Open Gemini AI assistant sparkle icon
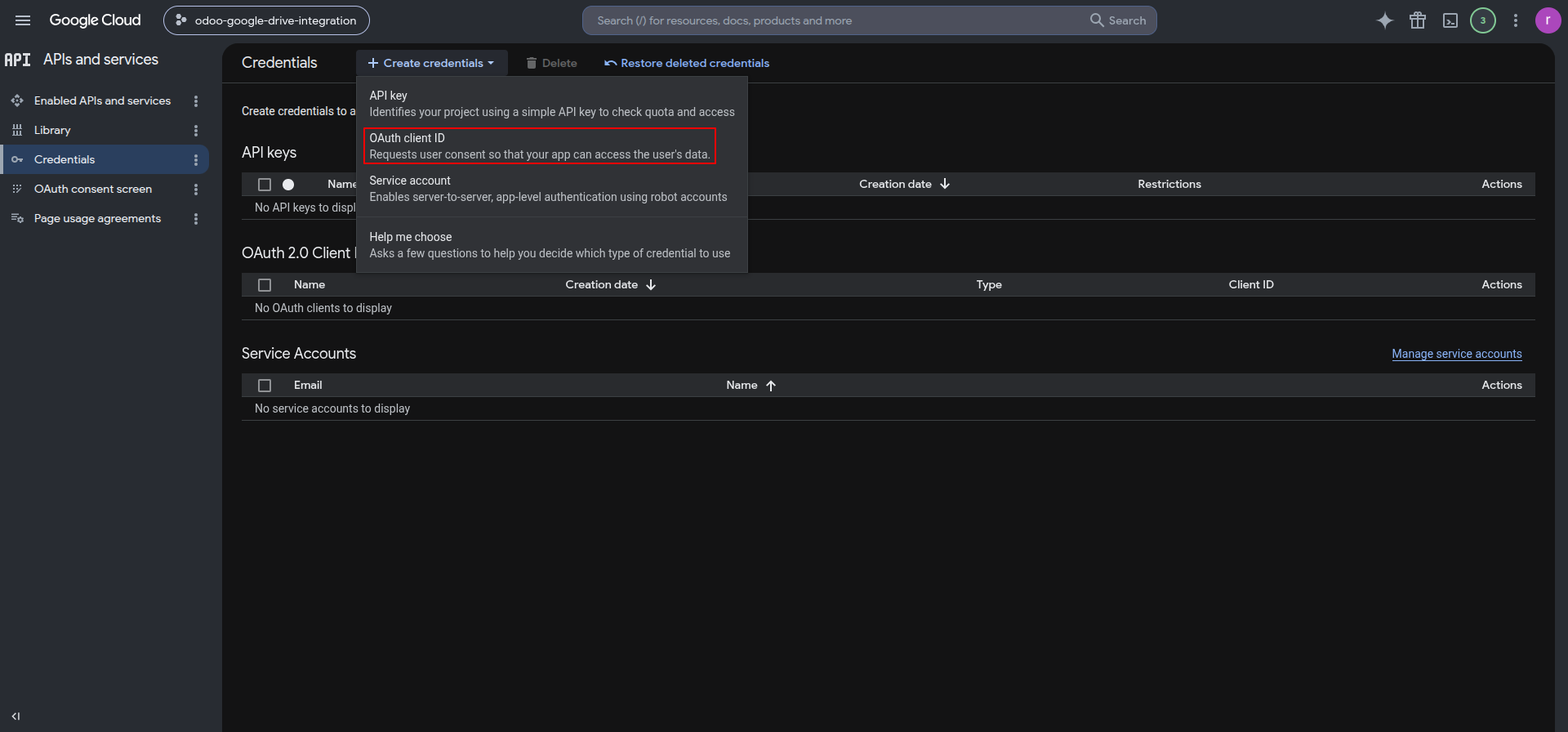This screenshot has height=732, width=1568. [1385, 20]
